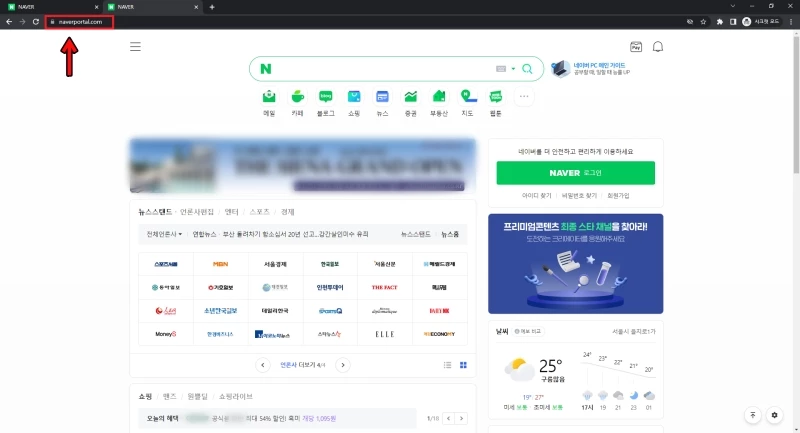Select the 쇼핑 tab in shopping section

point(145,396)
